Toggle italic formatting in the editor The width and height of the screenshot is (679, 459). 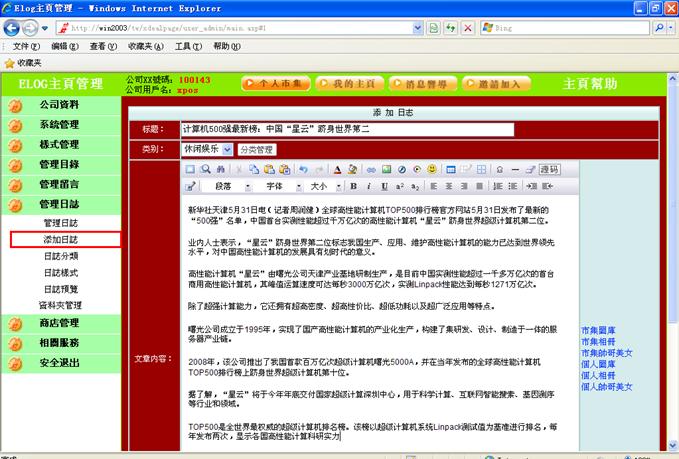[369, 186]
